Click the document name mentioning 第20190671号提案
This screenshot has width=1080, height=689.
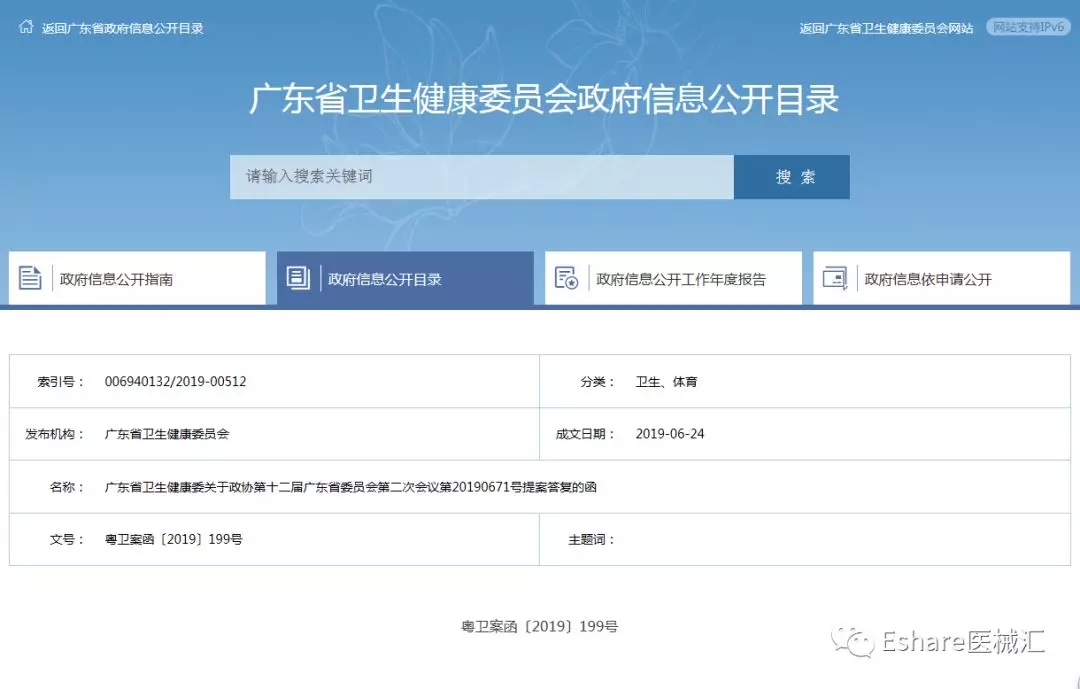(x=350, y=487)
